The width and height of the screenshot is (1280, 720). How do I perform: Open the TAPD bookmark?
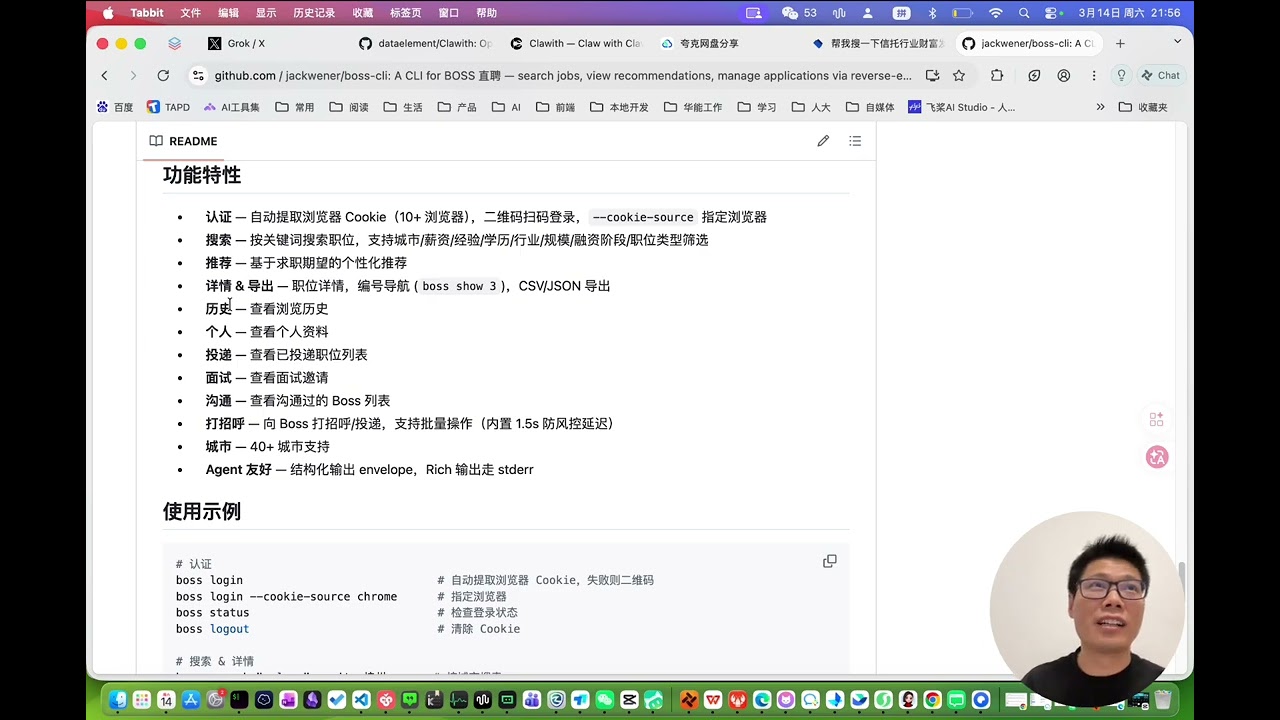(x=168, y=107)
